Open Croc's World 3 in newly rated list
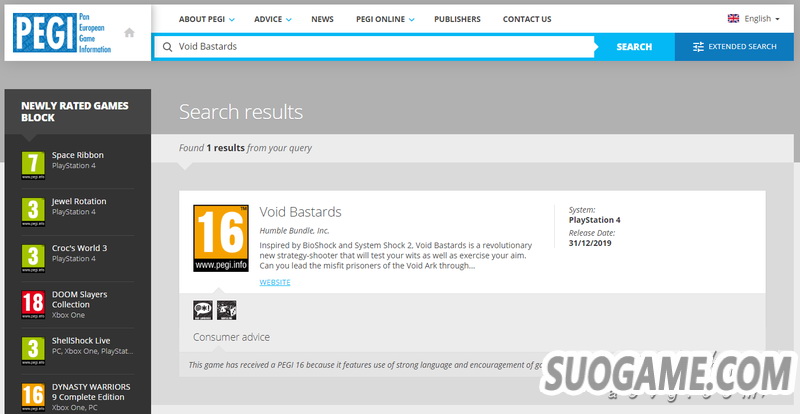This screenshot has width=800, height=414. pyautogui.click(x=80, y=248)
